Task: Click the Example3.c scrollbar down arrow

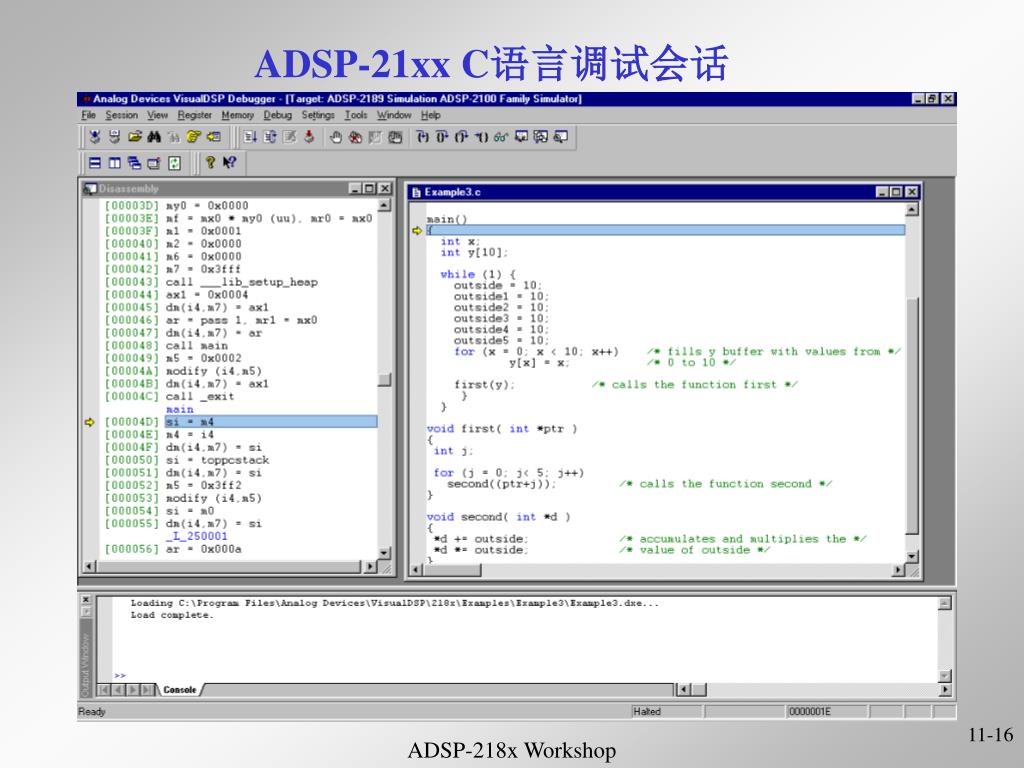Action: pos(912,556)
